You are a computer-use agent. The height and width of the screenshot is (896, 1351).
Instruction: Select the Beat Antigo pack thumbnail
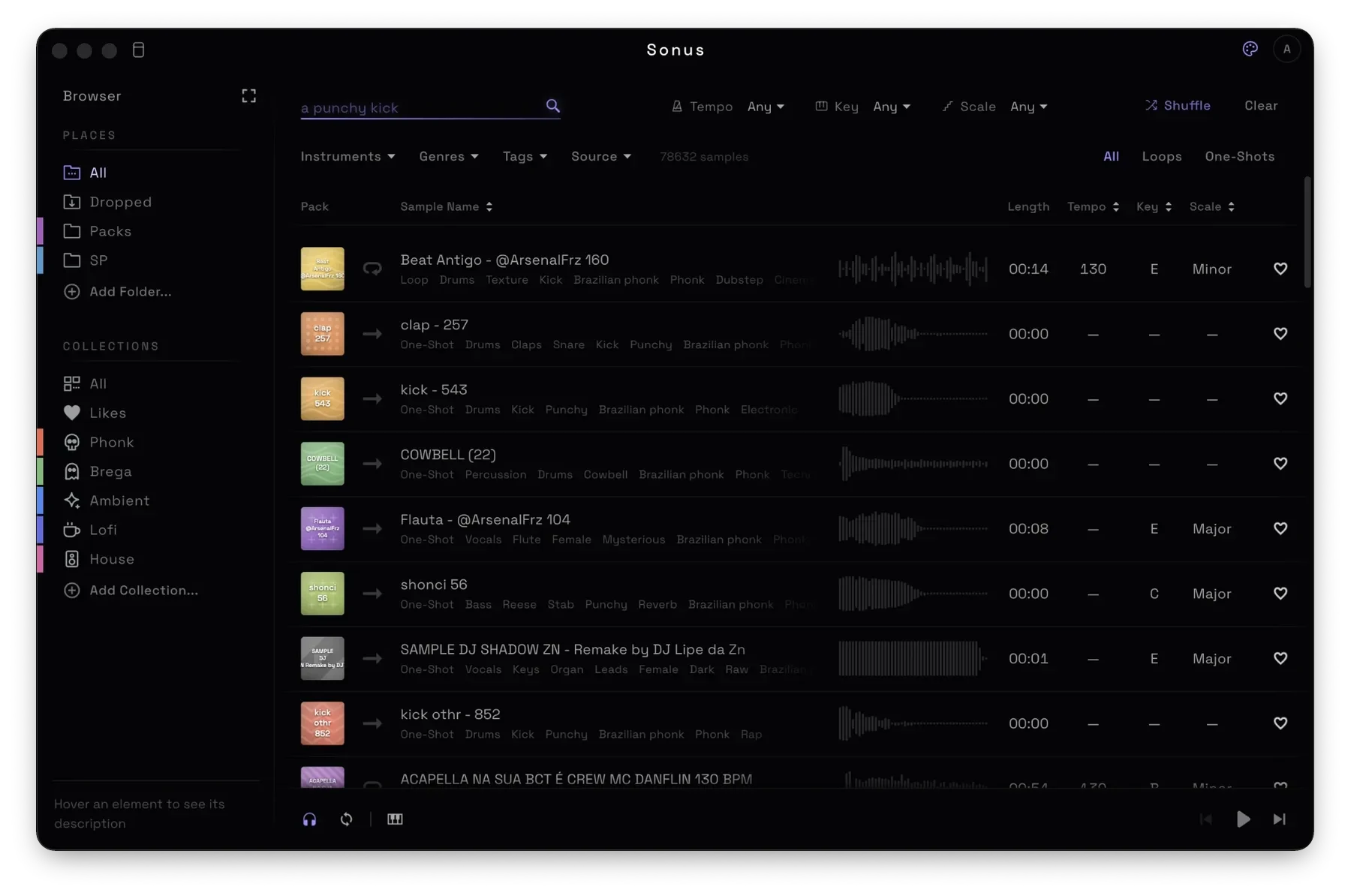click(x=322, y=269)
